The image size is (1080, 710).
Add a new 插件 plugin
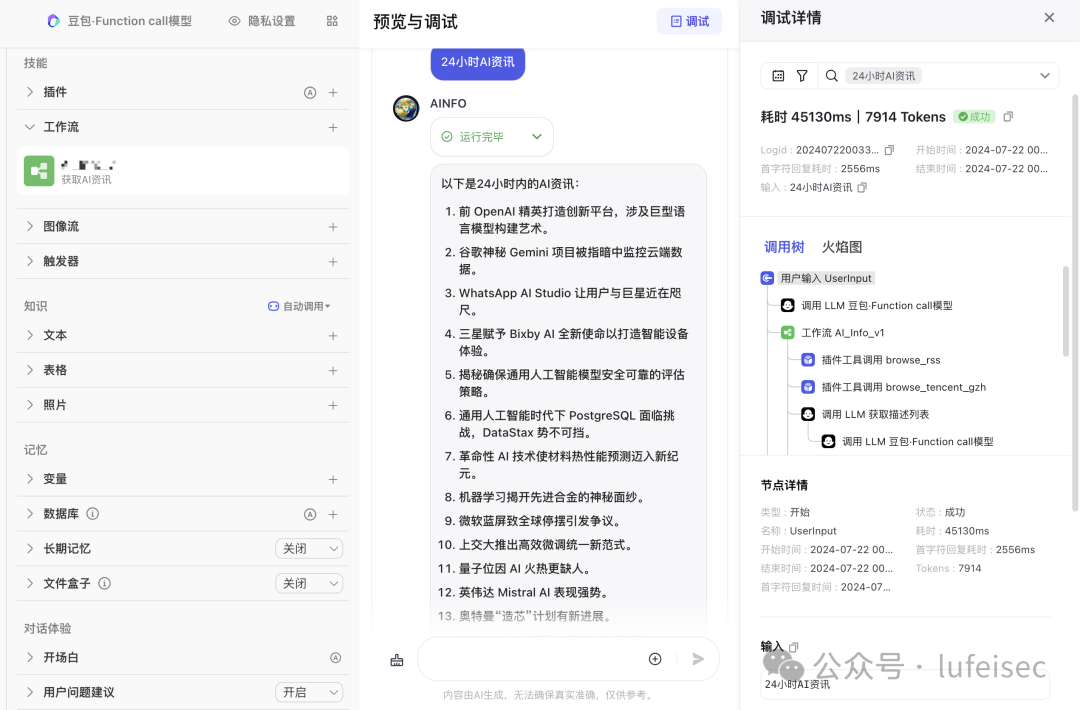pos(333,92)
